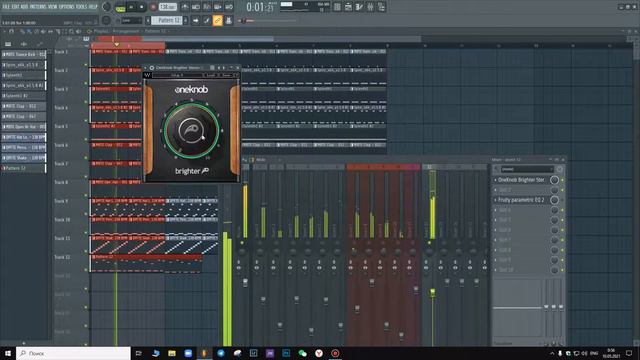The width and height of the screenshot is (640, 360).
Task: Click the countdown before recording icon
Action: (x=207, y=7)
